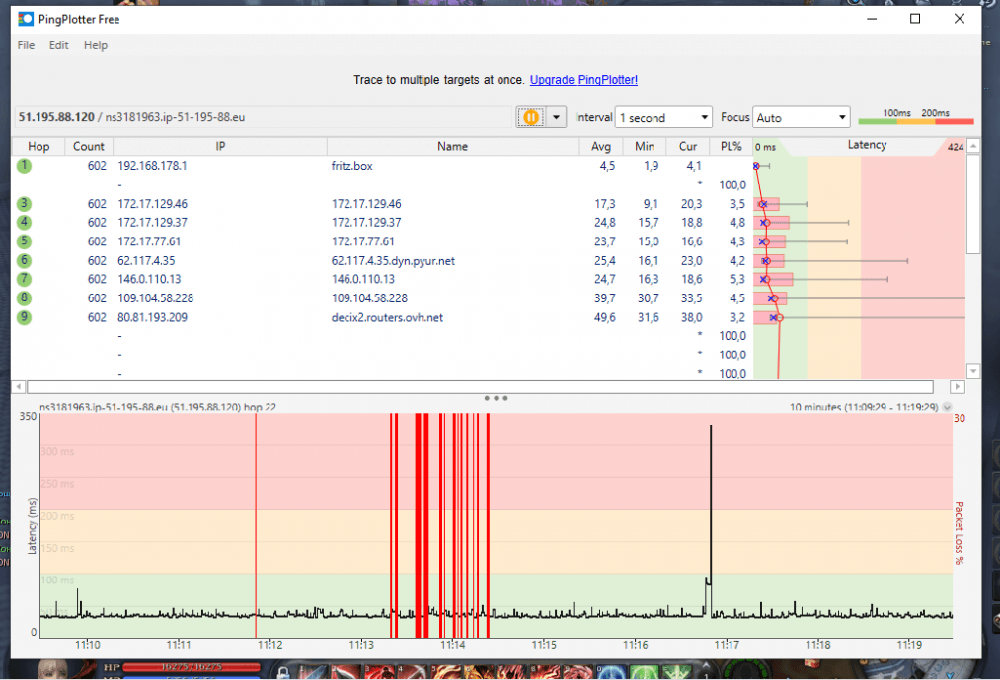1000x680 pixels.
Task: Select the green hop 6 circle
Action: pyautogui.click(x=24, y=261)
